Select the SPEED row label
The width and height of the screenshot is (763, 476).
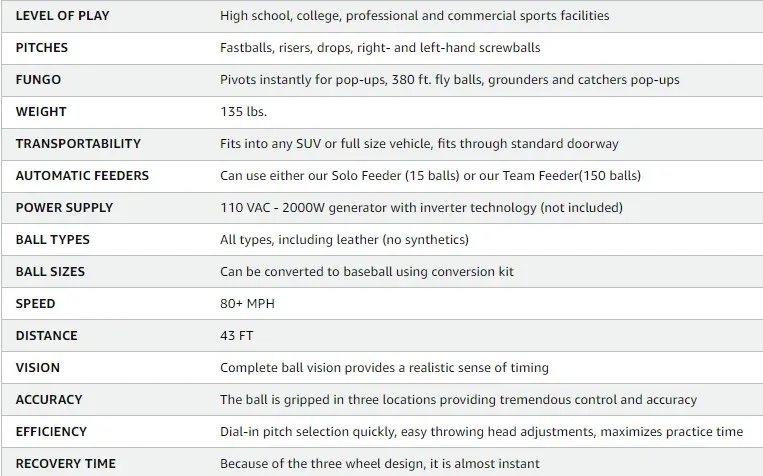[36, 304]
